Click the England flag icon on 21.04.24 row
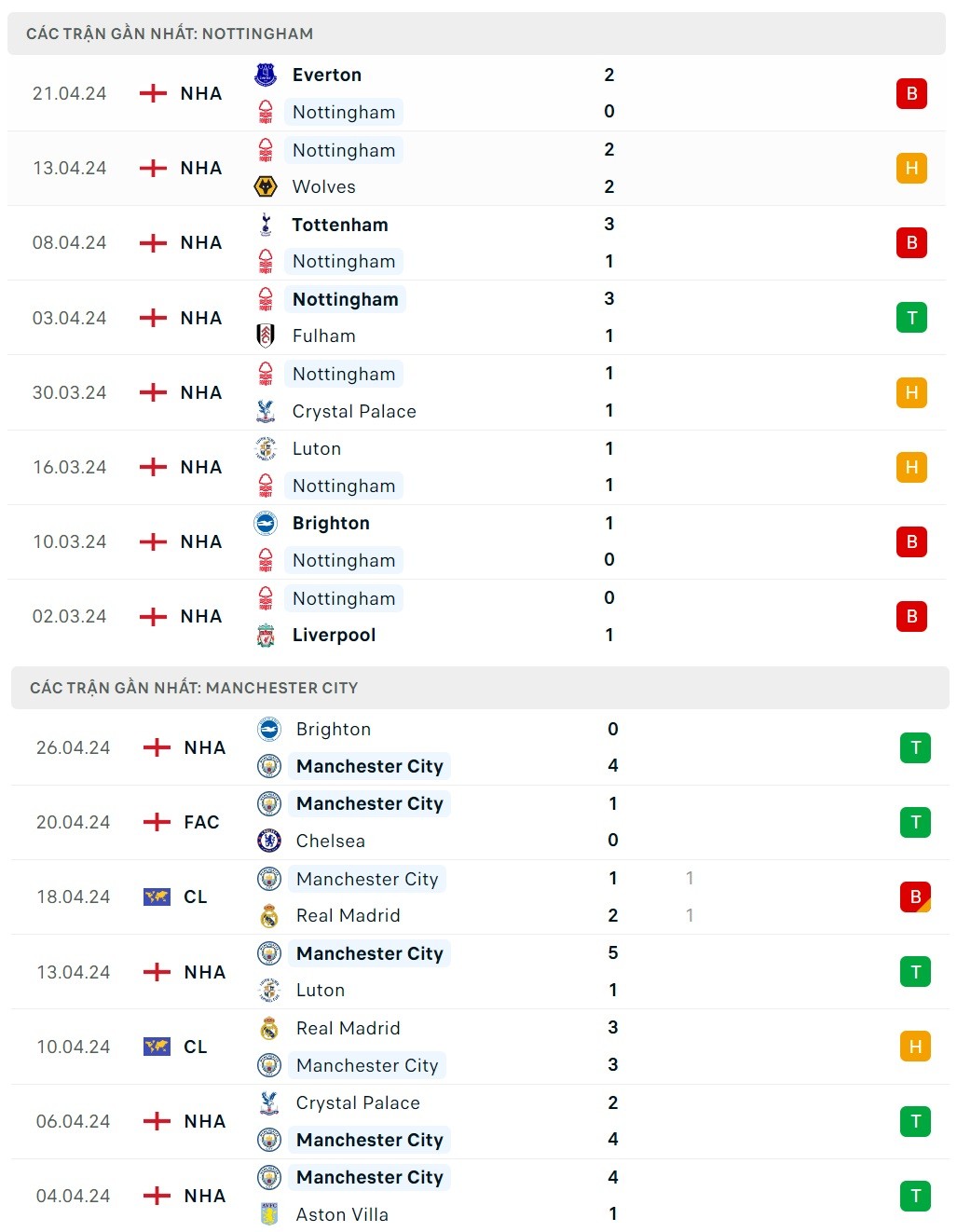Image resolution: width=957 pixels, height=1232 pixels. tap(153, 93)
